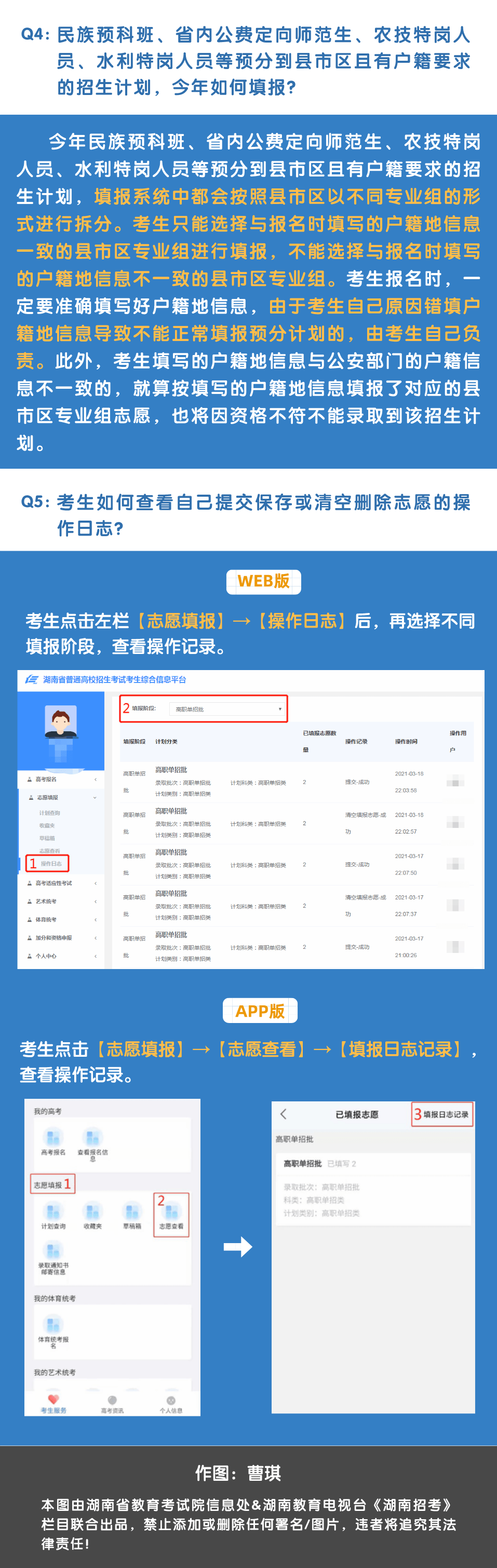Select 志愿查看 in the web sidebar

50,851
